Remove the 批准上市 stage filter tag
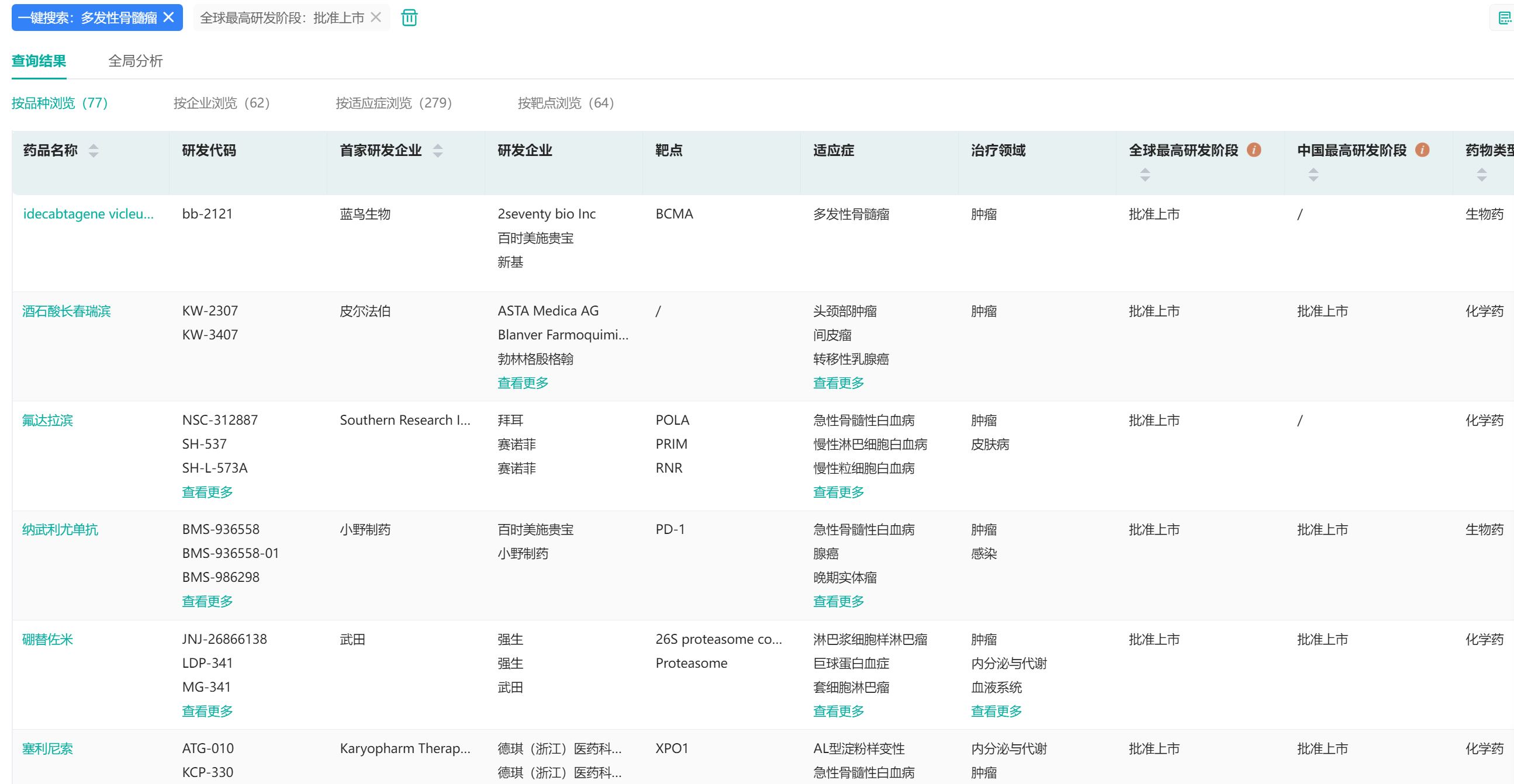Image resolution: width=1514 pixels, height=784 pixels. (376, 18)
